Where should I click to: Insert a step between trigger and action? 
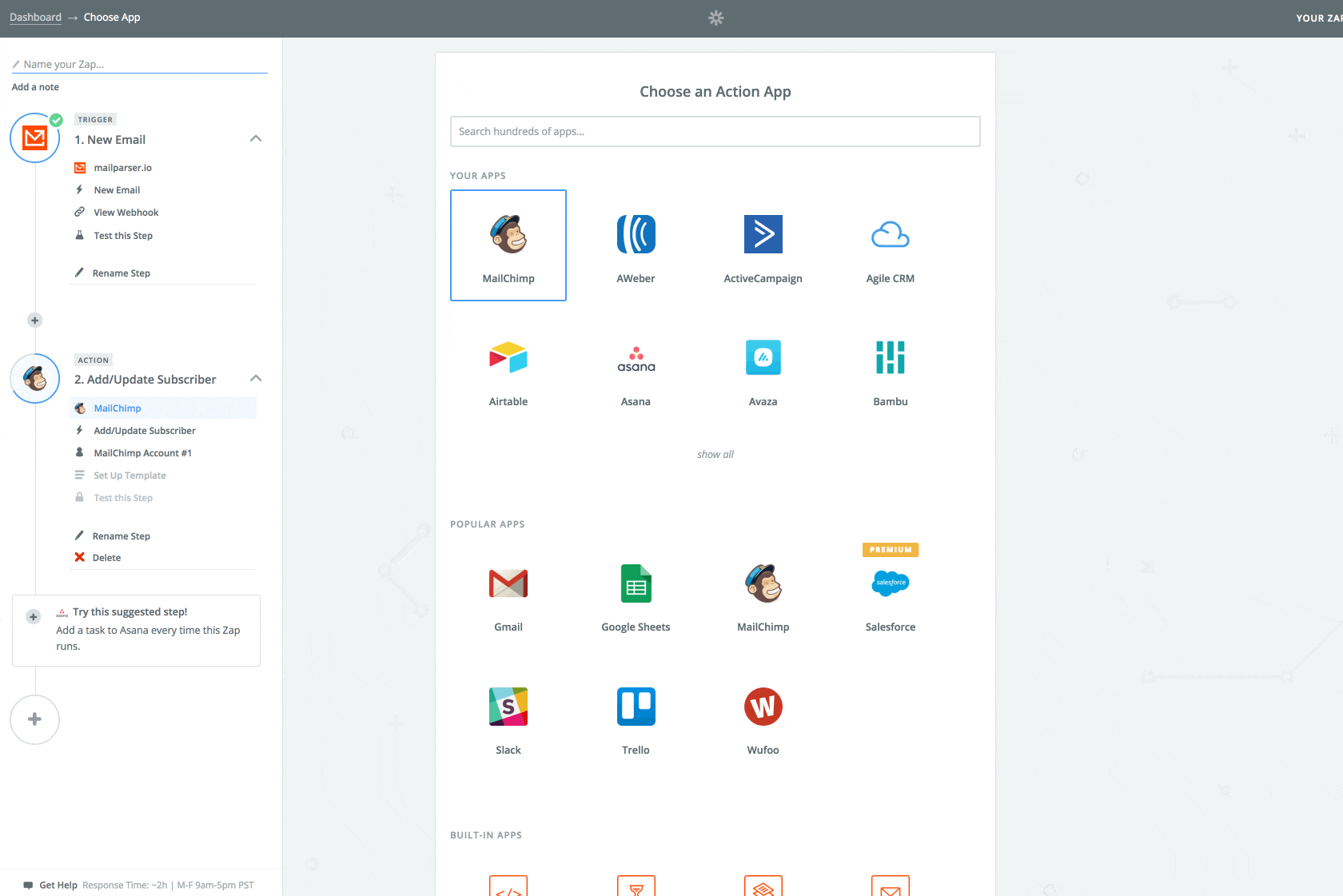(34, 321)
